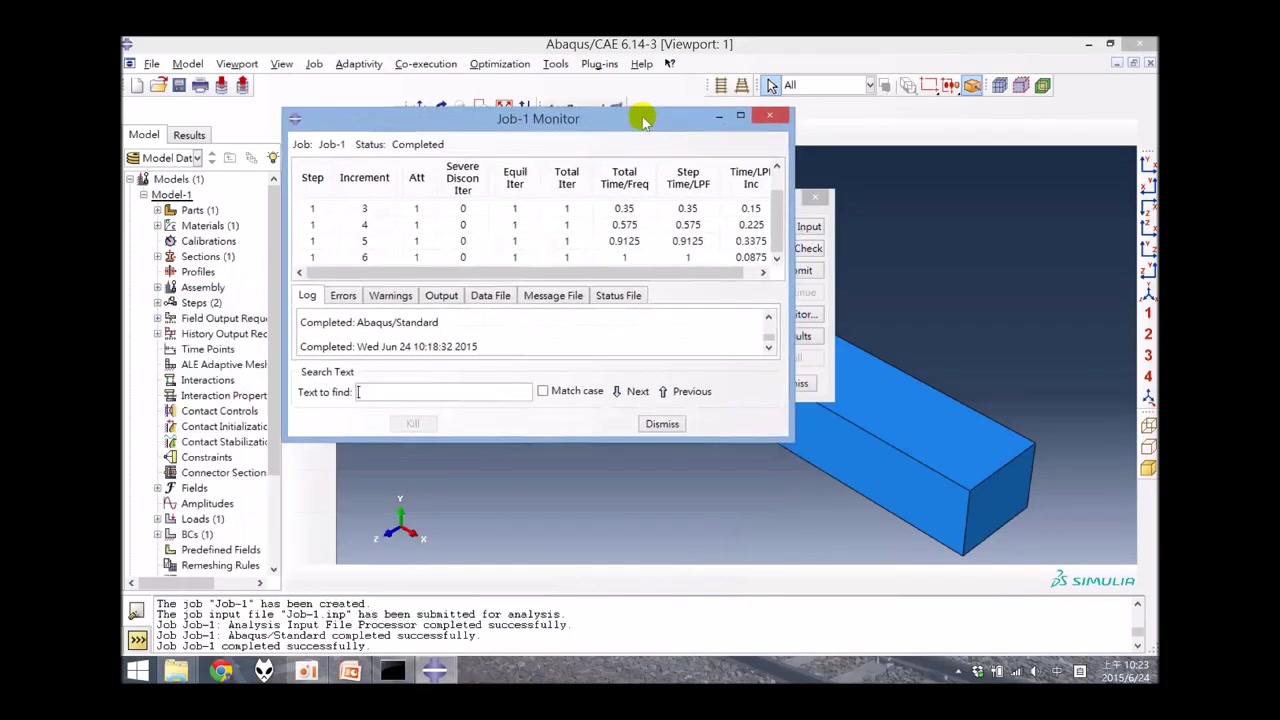
Task: Click the increments table vertical scrollbar
Action: 776,215
